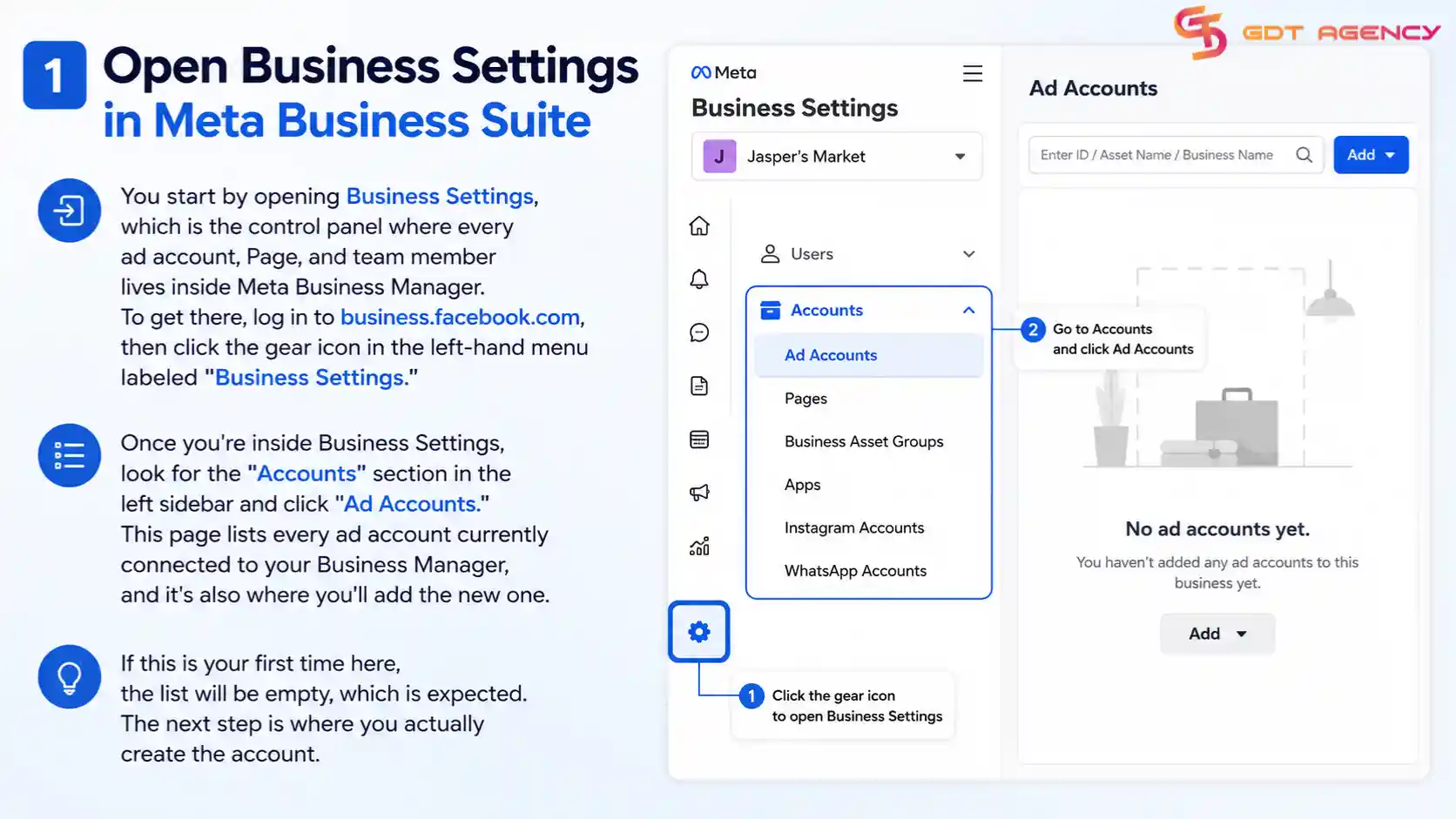
Task: Click the Ad Accounts page heading
Action: pyautogui.click(x=1093, y=89)
